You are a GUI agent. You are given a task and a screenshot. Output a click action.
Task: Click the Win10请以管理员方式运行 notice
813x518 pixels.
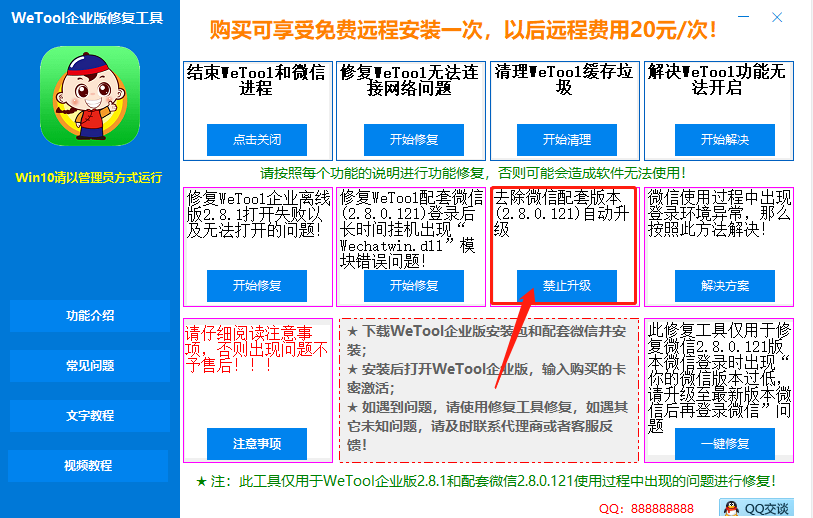click(x=89, y=178)
